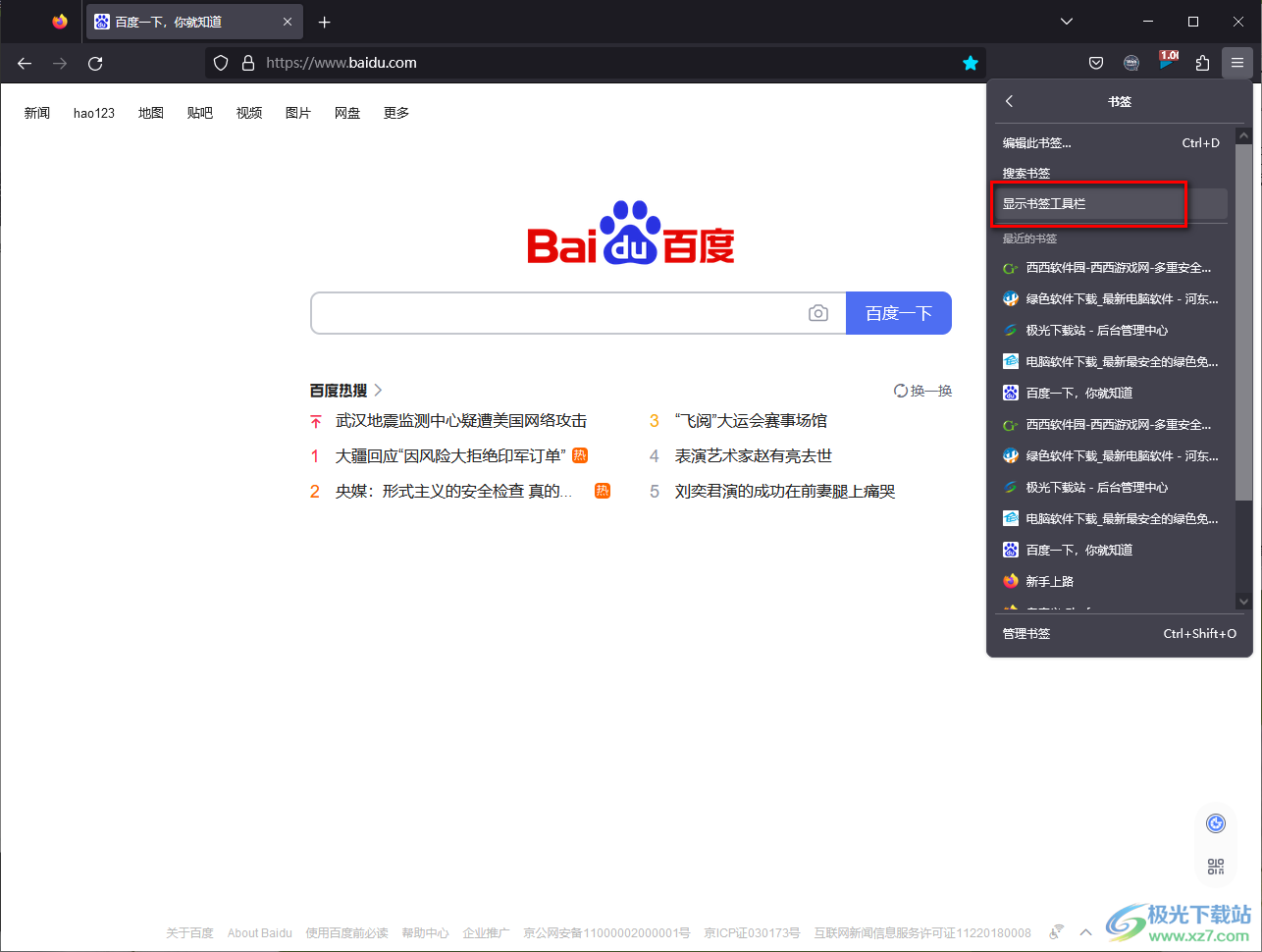Open 新手上路 bookmark
The image size is (1262, 952).
point(1111,582)
